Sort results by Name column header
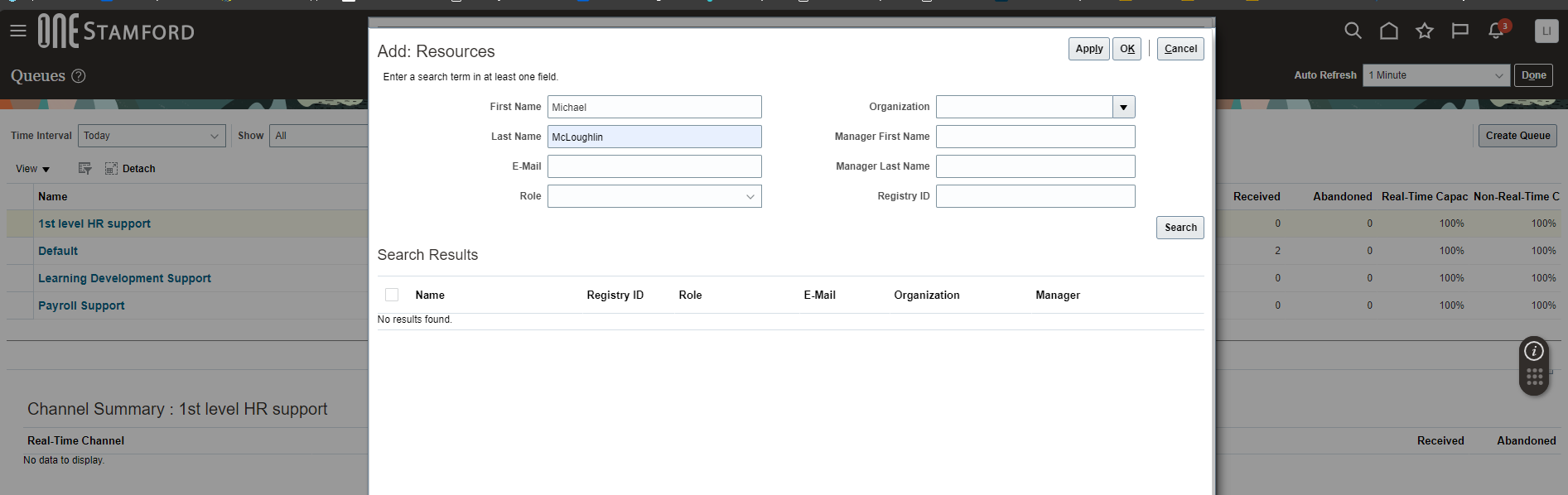 (430, 296)
